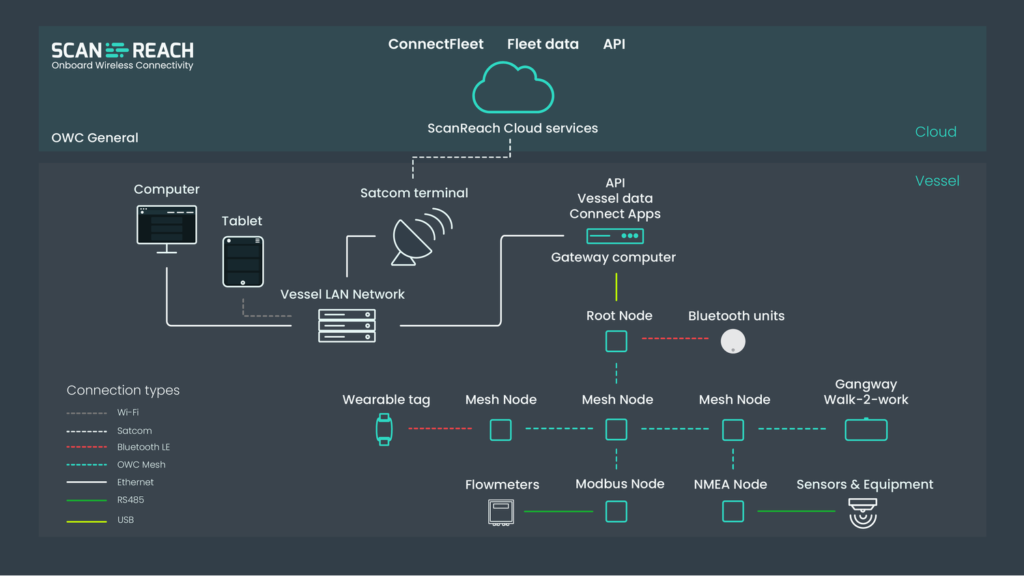Click the Flowmeters device icon

coord(500,513)
